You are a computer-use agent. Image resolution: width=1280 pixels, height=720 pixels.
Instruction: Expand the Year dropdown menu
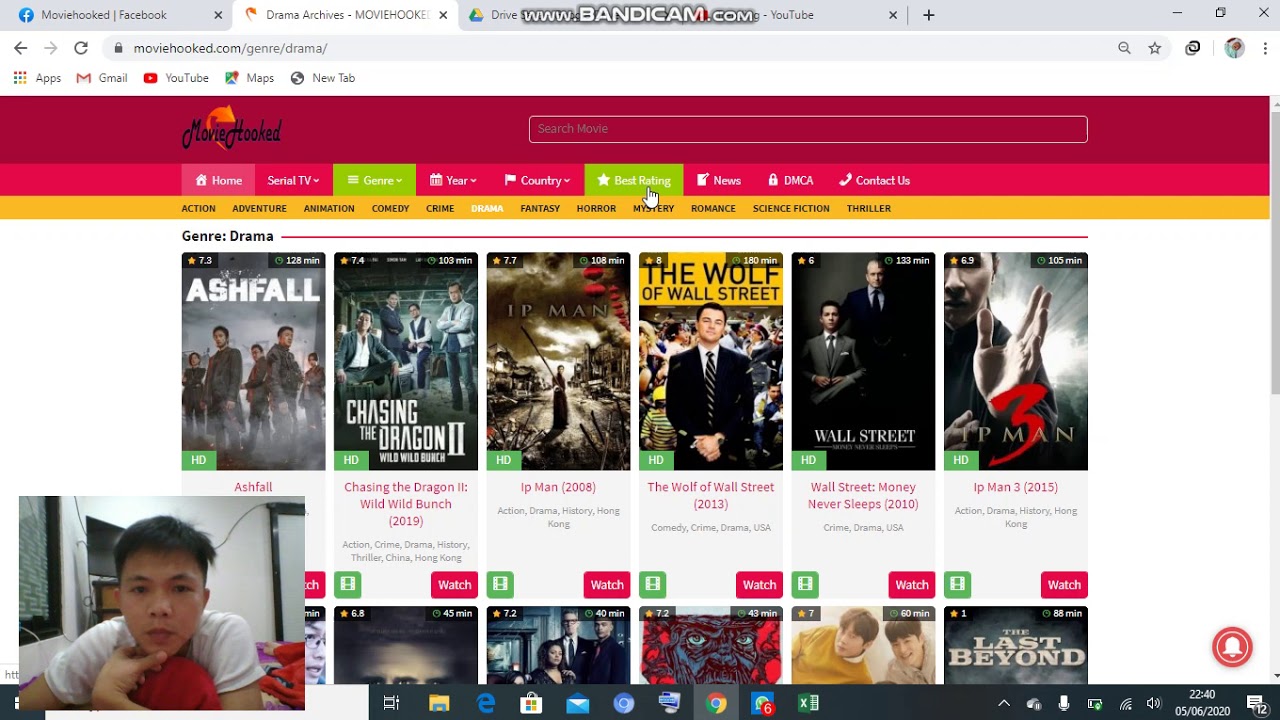tap(453, 181)
